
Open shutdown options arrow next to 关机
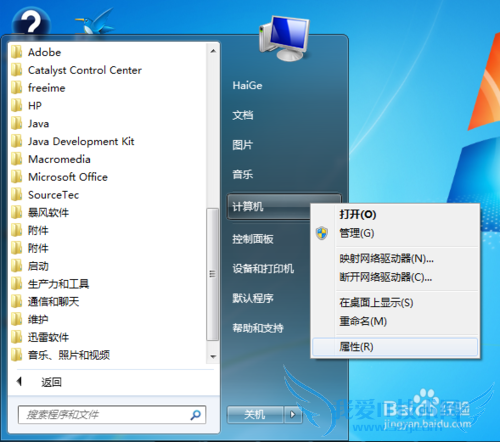click(x=293, y=415)
